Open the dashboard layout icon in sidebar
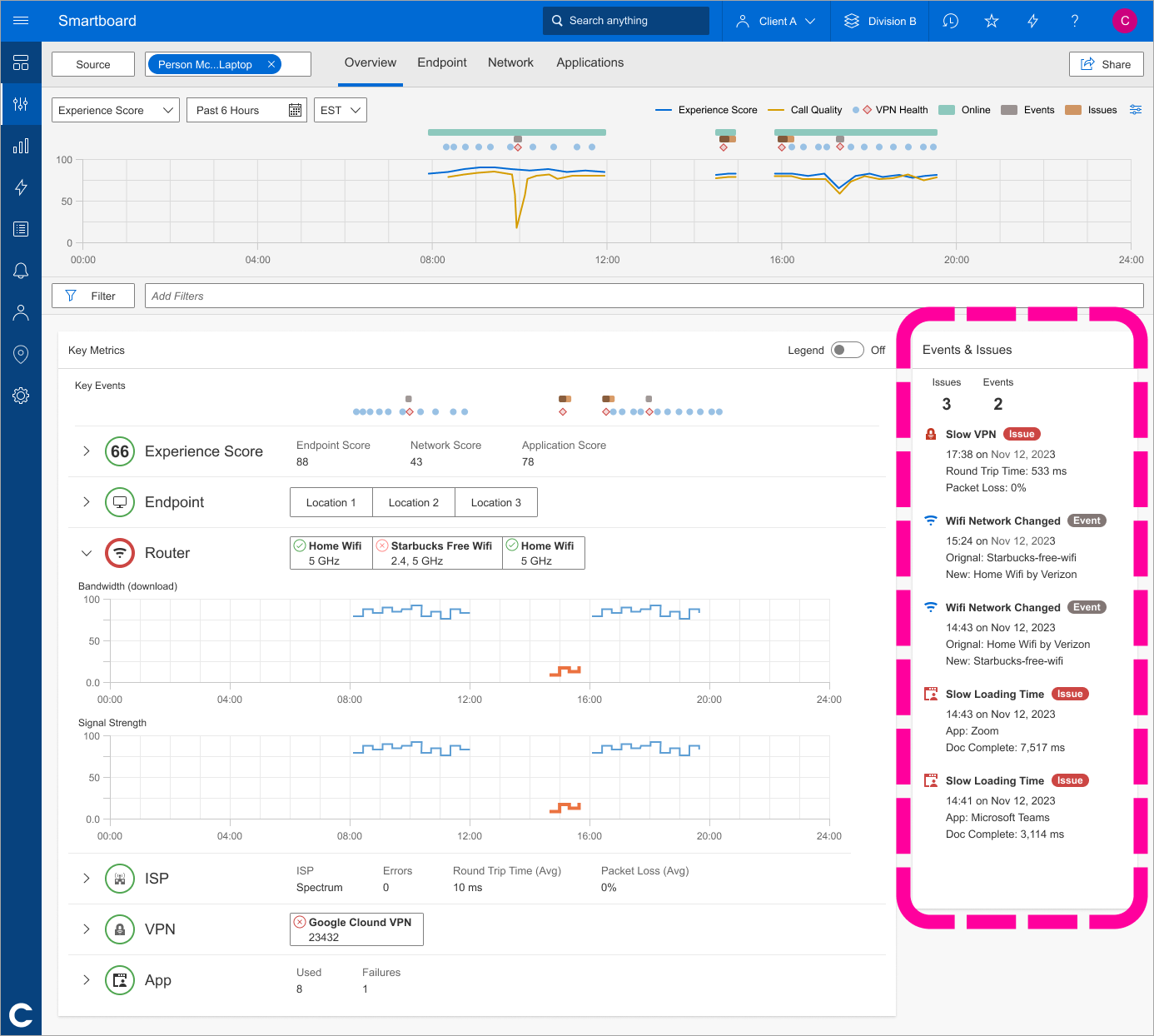This screenshot has width=1154, height=1036. tap(21, 62)
